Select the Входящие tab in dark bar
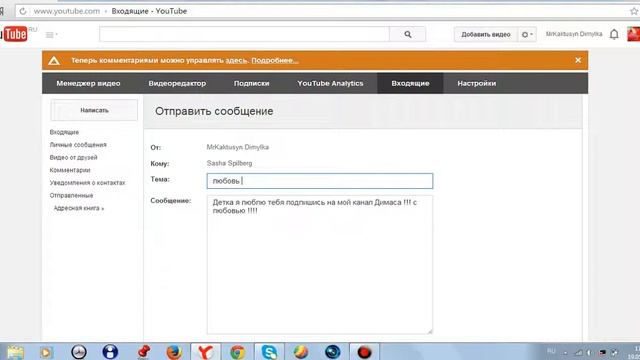 tap(410, 83)
